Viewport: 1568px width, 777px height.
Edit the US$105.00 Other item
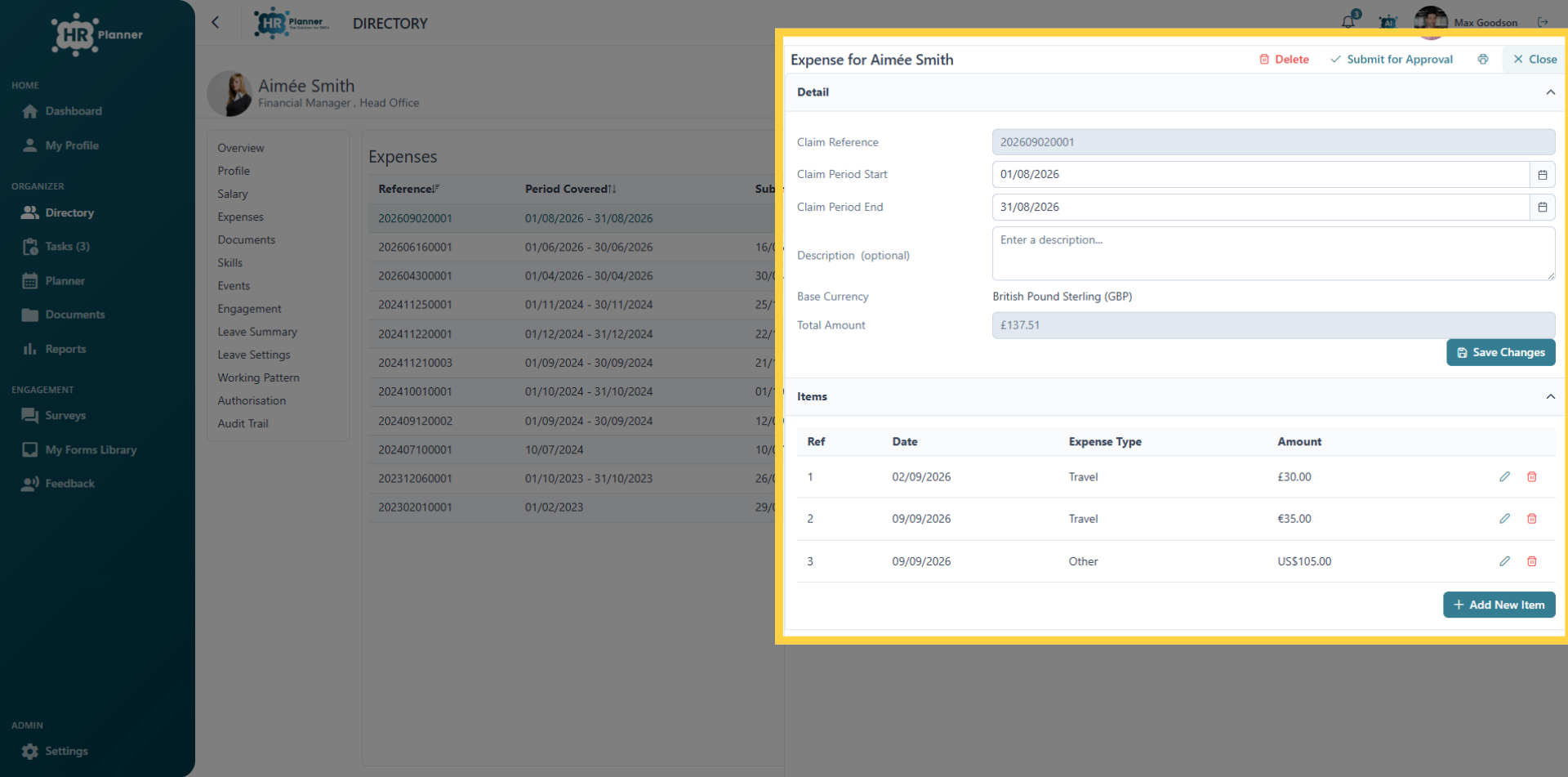[x=1504, y=560]
